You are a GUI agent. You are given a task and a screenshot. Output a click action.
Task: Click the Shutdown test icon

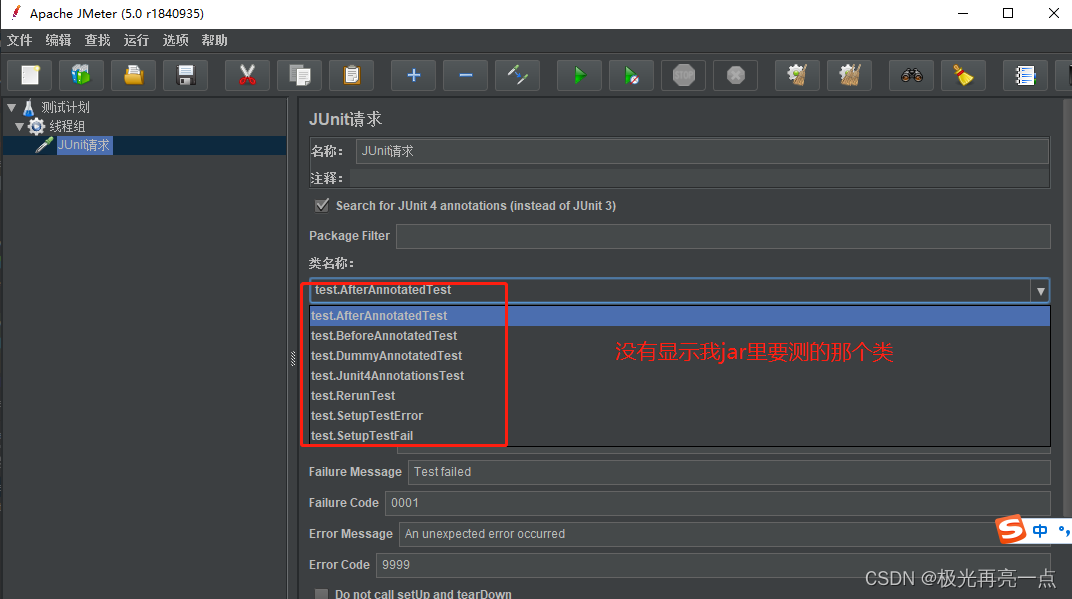735,75
